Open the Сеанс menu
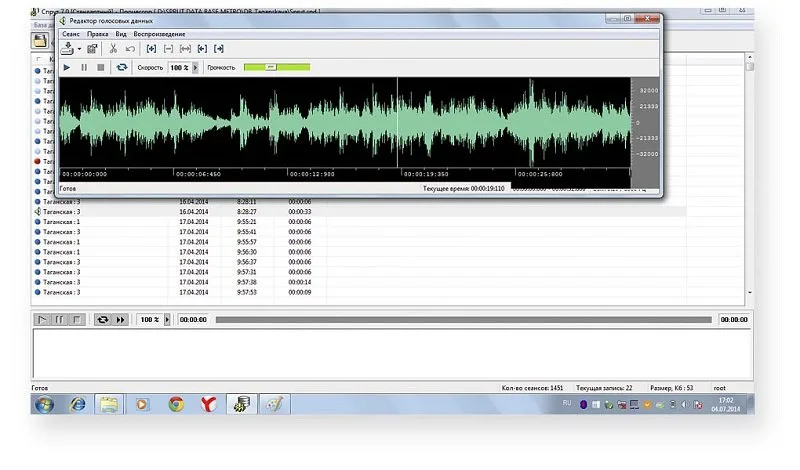 click(x=71, y=34)
